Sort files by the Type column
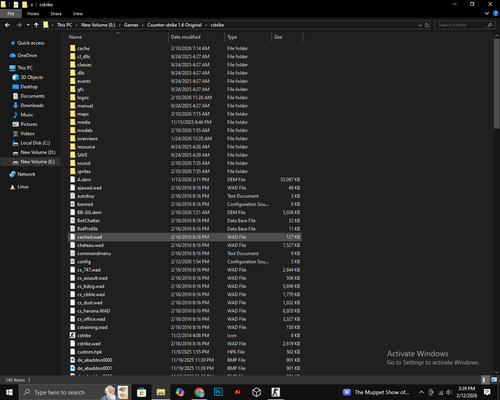The image size is (500, 400). coord(232,37)
